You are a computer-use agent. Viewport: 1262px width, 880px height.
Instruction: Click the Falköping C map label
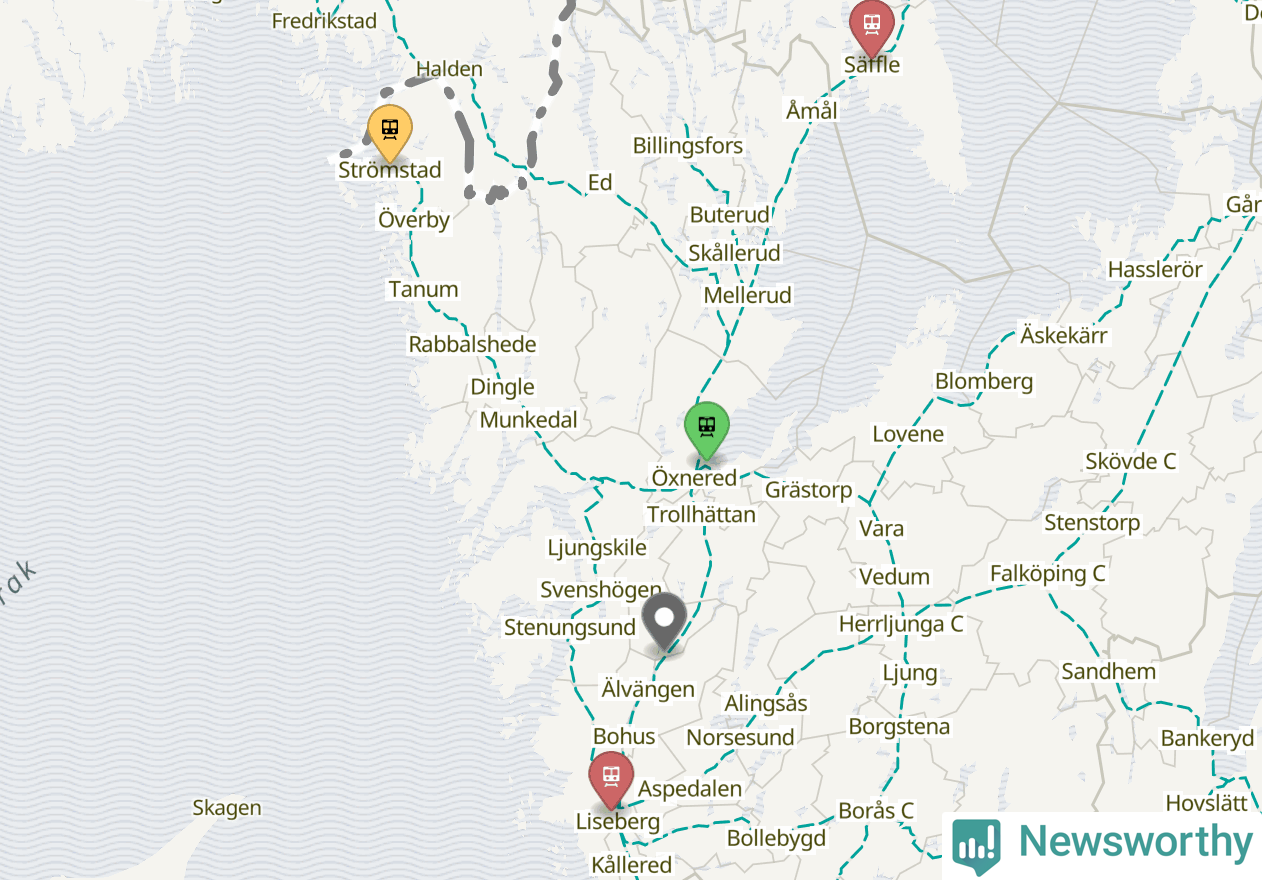click(1048, 574)
